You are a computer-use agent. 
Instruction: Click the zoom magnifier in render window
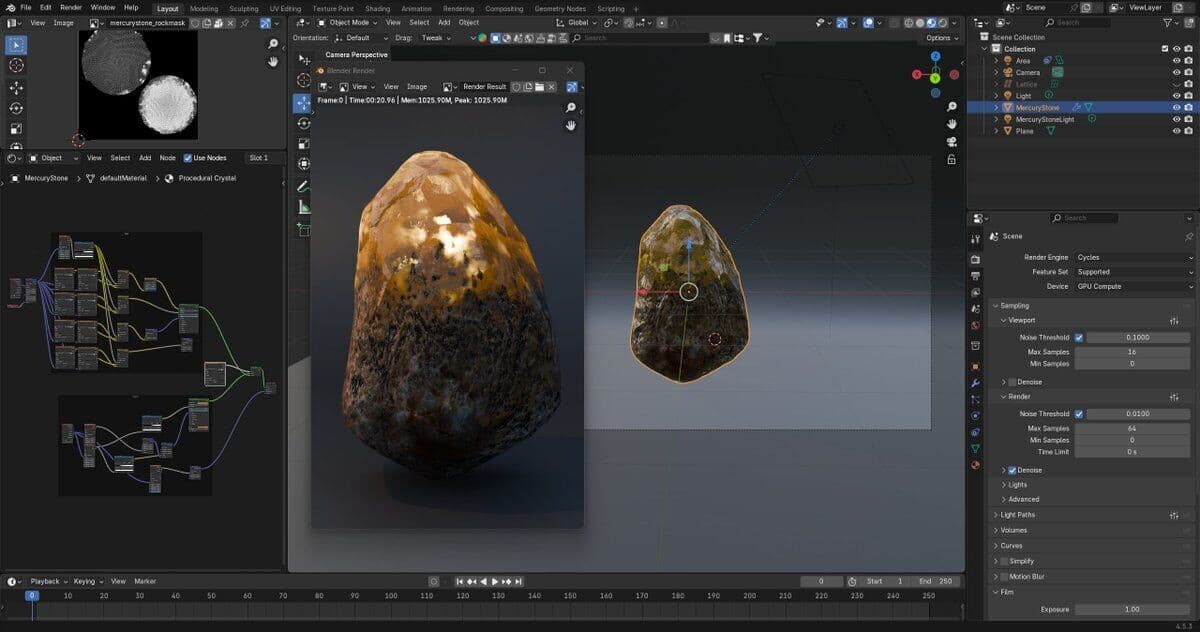coord(571,107)
